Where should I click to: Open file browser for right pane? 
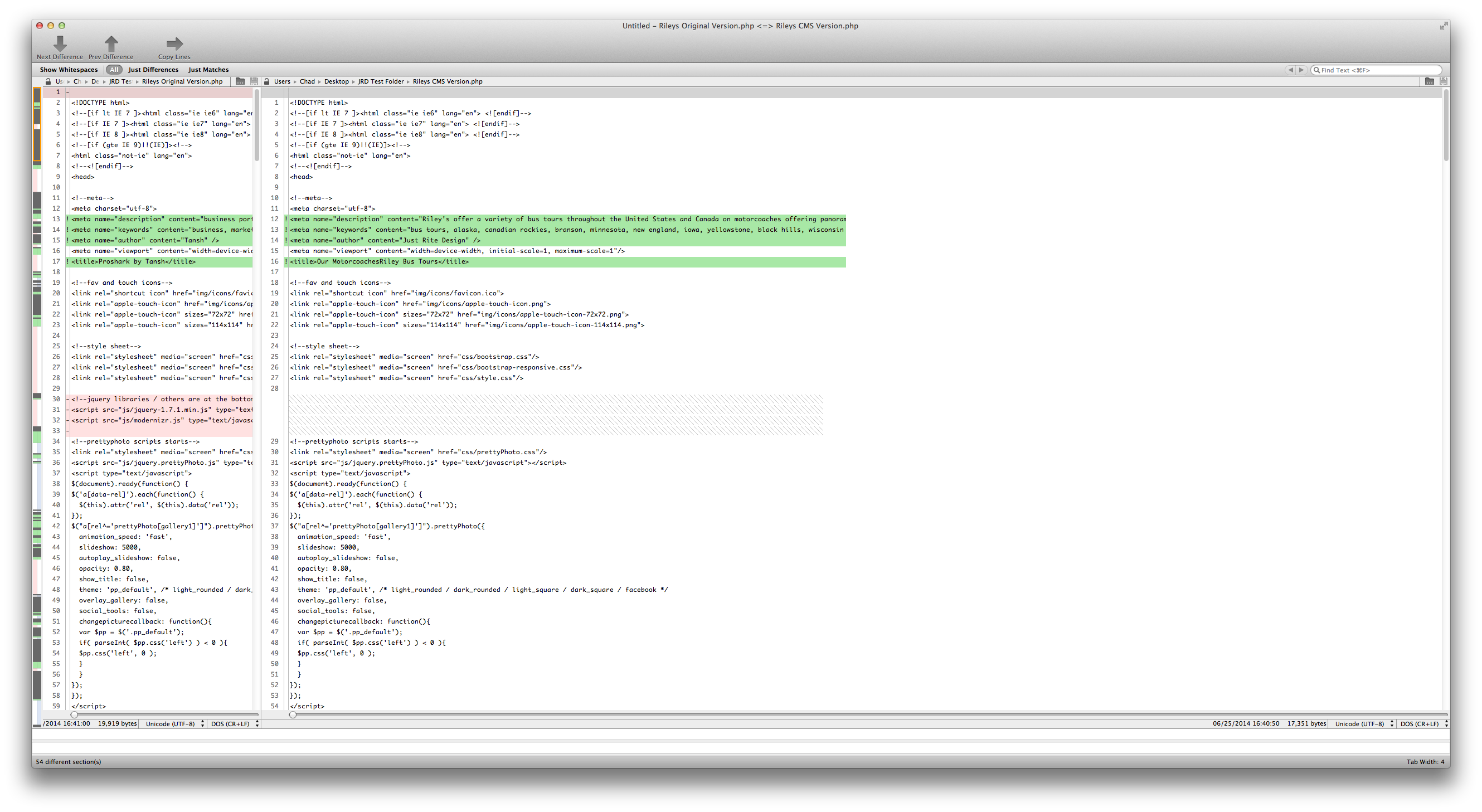(1430, 82)
